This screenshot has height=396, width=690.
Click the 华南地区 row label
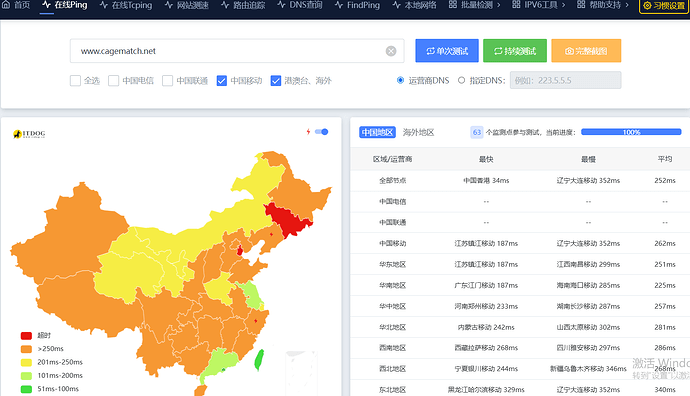[x=393, y=285]
